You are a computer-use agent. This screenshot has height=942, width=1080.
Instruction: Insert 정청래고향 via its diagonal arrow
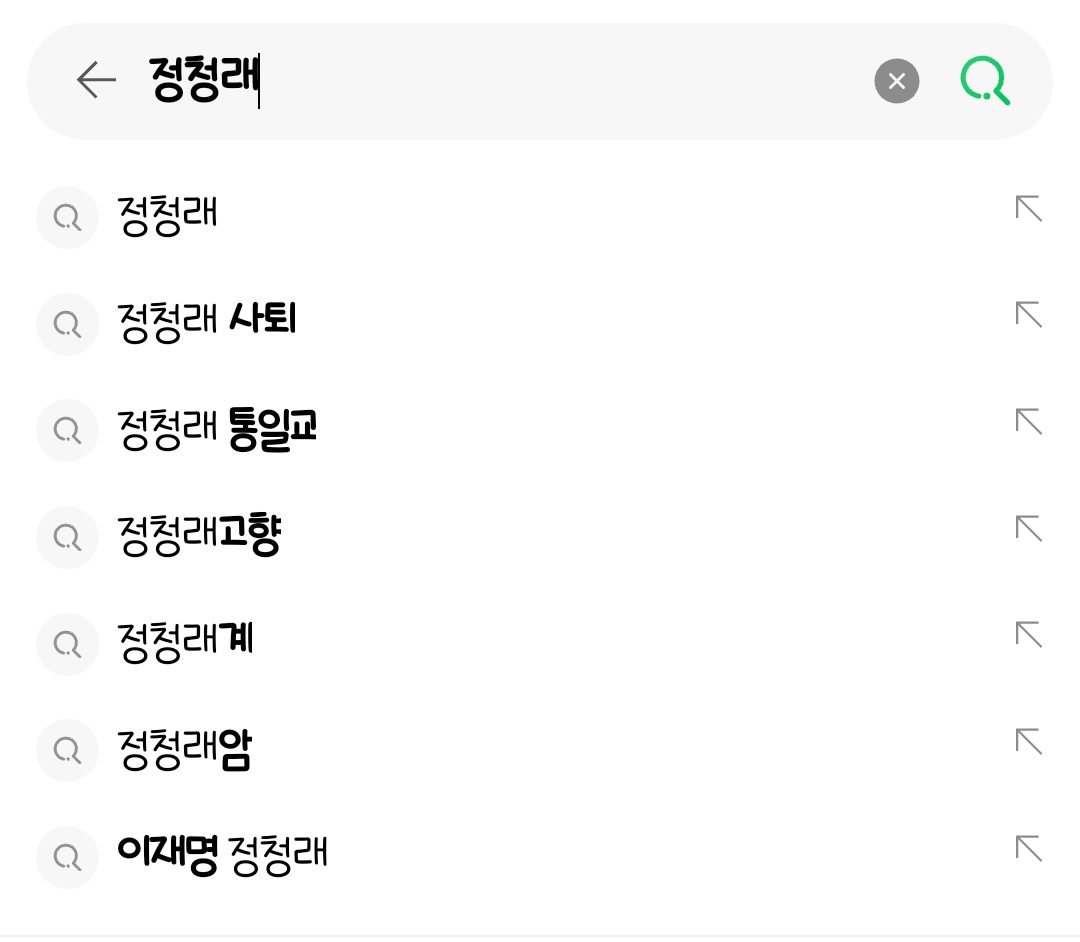[x=1028, y=528]
